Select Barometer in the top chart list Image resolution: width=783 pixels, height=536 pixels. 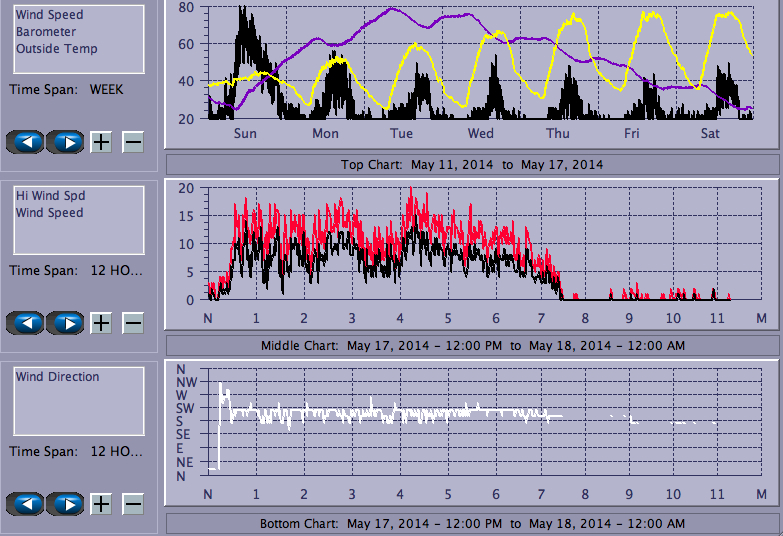pos(45,32)
